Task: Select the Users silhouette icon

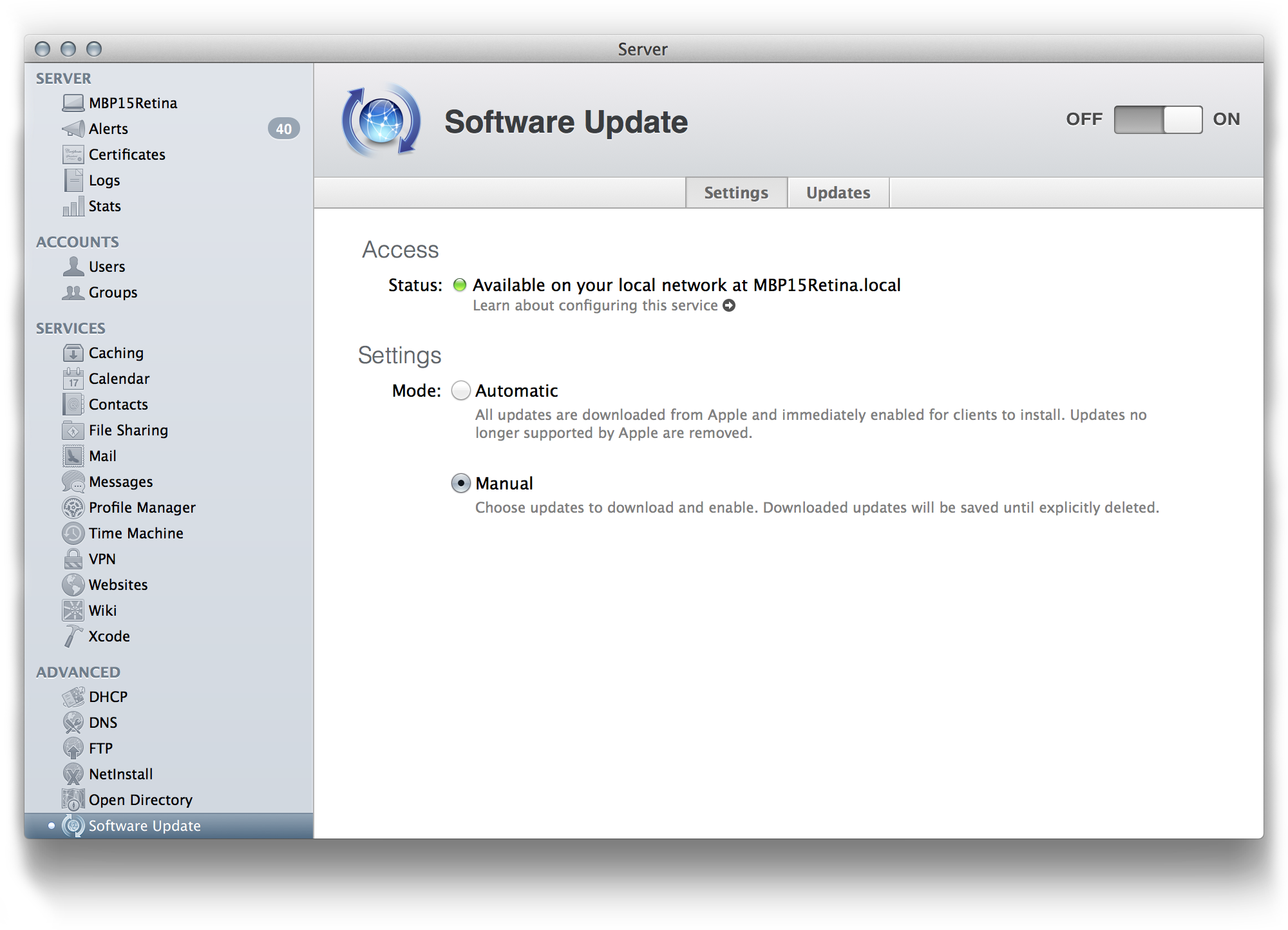Action: coord(73,266)
